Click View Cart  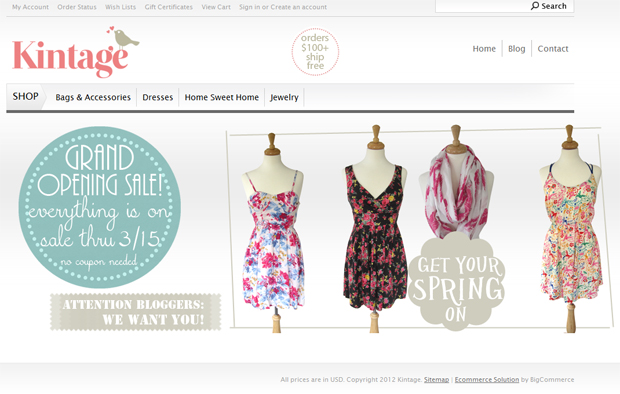[216, 7]
